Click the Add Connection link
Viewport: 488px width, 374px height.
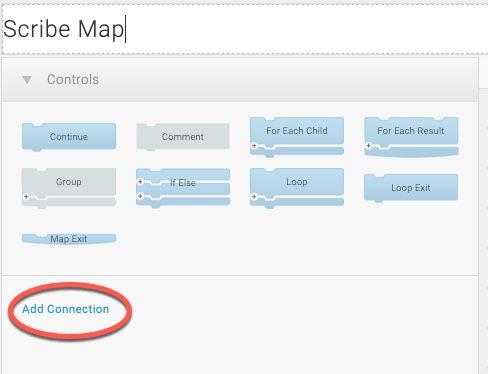(66, 309)
